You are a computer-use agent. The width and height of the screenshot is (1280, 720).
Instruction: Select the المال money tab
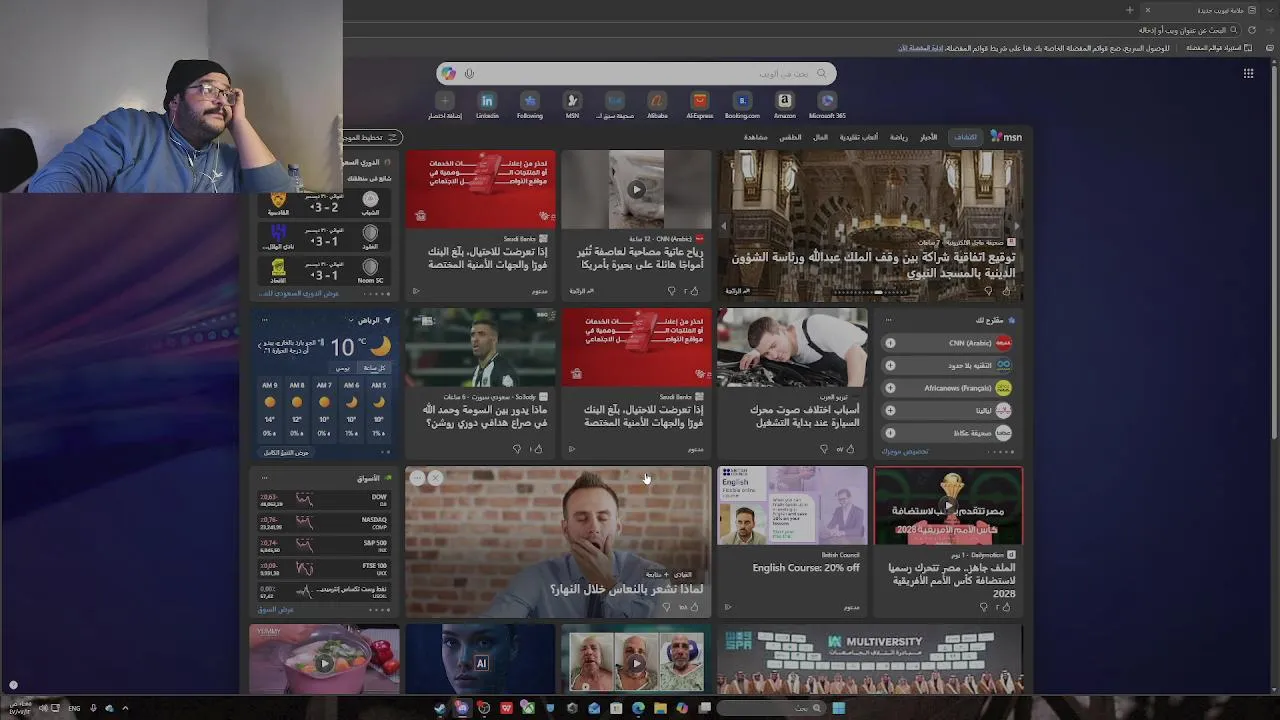pos(820,137)
